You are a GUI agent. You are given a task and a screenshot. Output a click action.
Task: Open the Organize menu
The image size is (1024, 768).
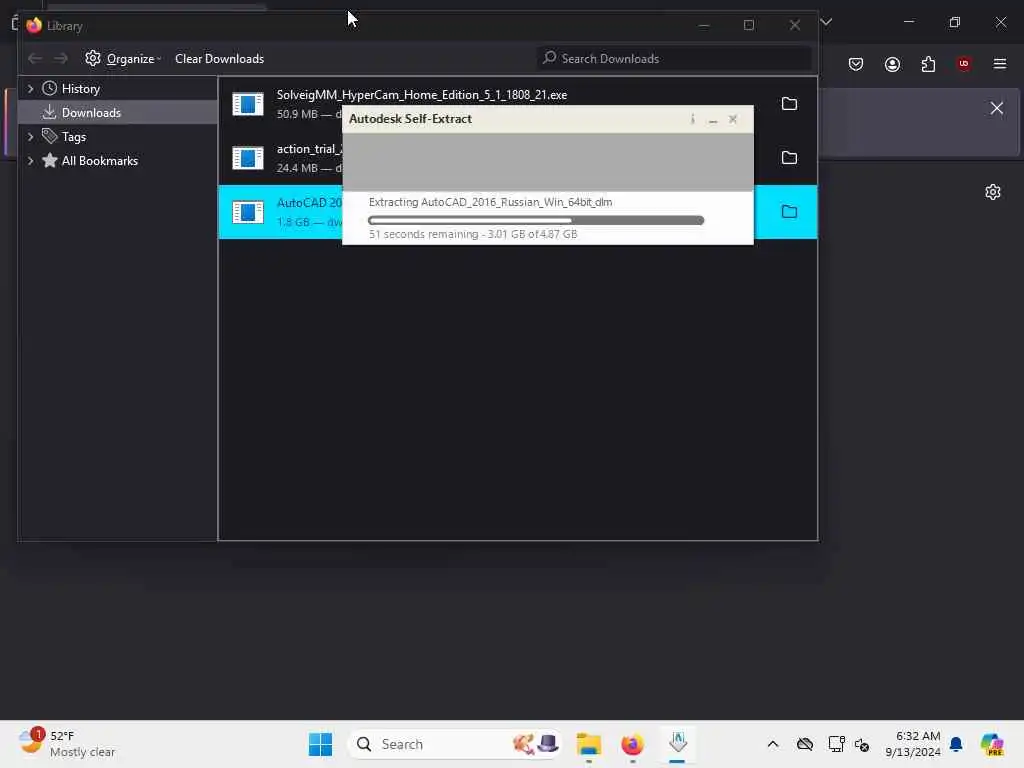coord(123,59)
